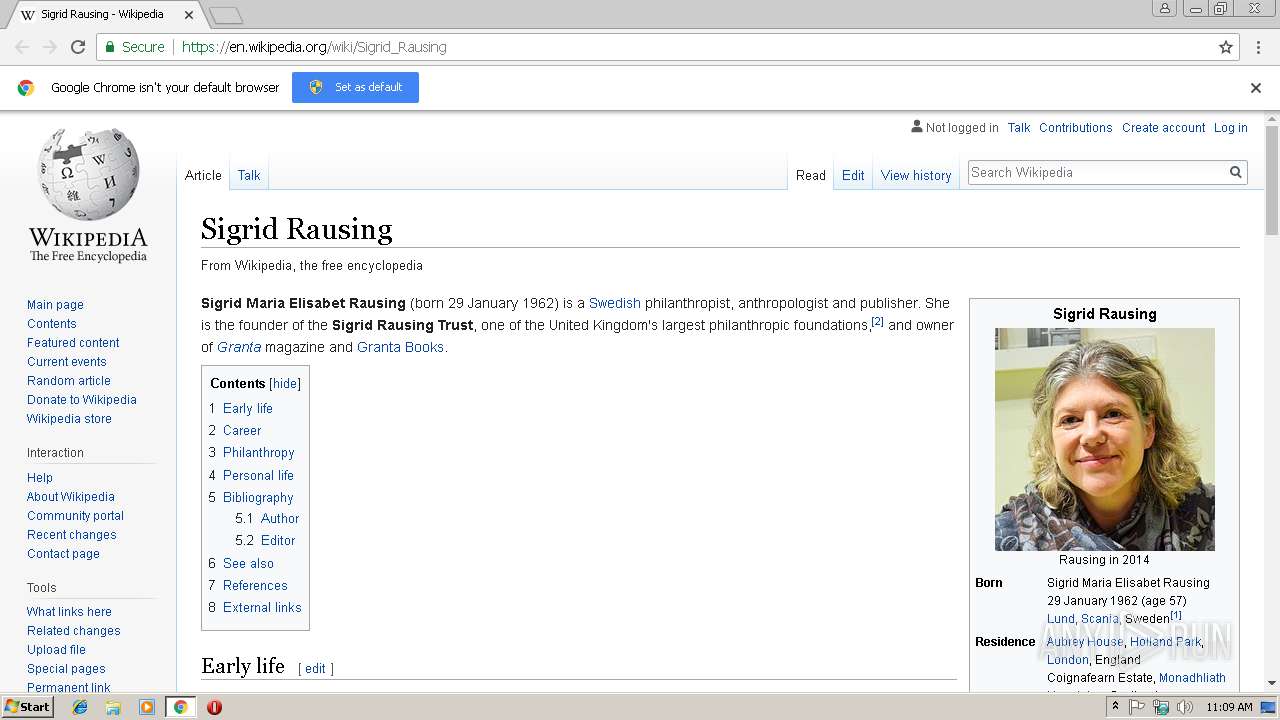Viewport: 1280px width, 720px height.
Task: Click the Action Center flag tray icon
Action: click(x=1138, y=707)
